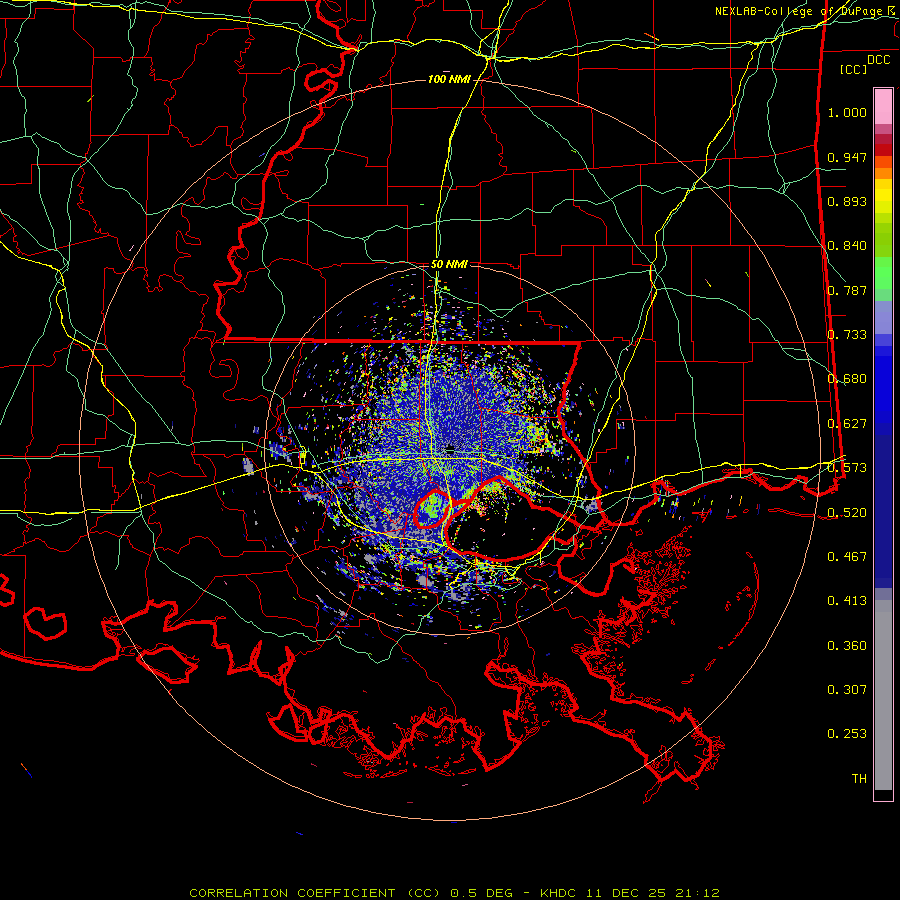Click the 50 NMI range ring label
The height and width of the screenshot is (900, 900).
[449, 264]
